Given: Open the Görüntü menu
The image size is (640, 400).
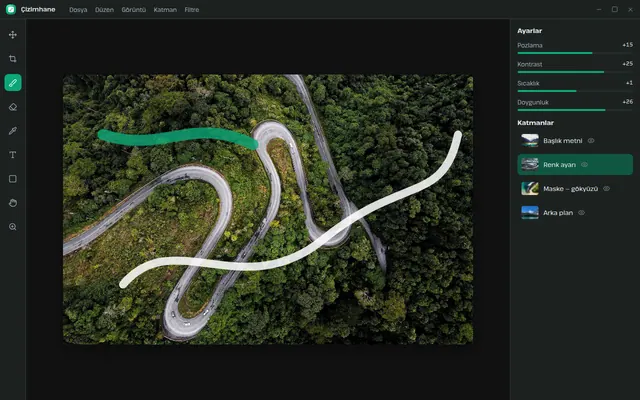Looking at the screenshot, I should coord(133,10).
